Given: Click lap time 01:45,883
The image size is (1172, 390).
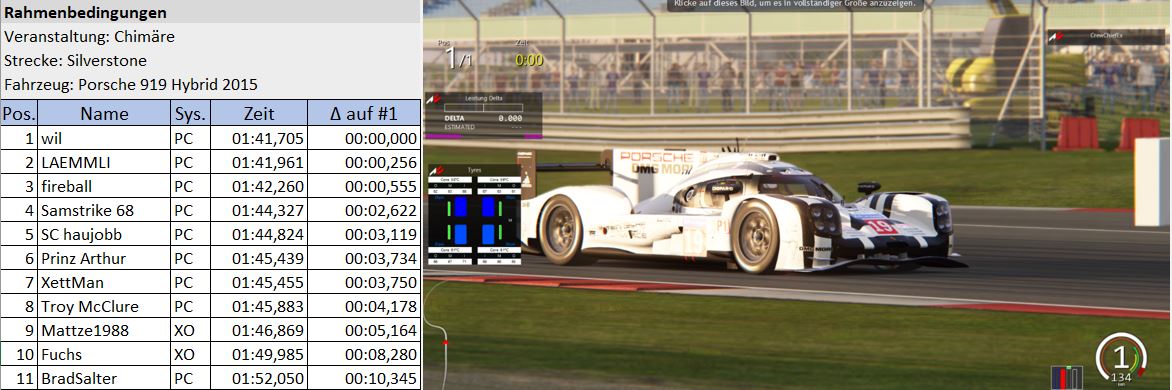Looking at the screenshot, I should point(268,306).
